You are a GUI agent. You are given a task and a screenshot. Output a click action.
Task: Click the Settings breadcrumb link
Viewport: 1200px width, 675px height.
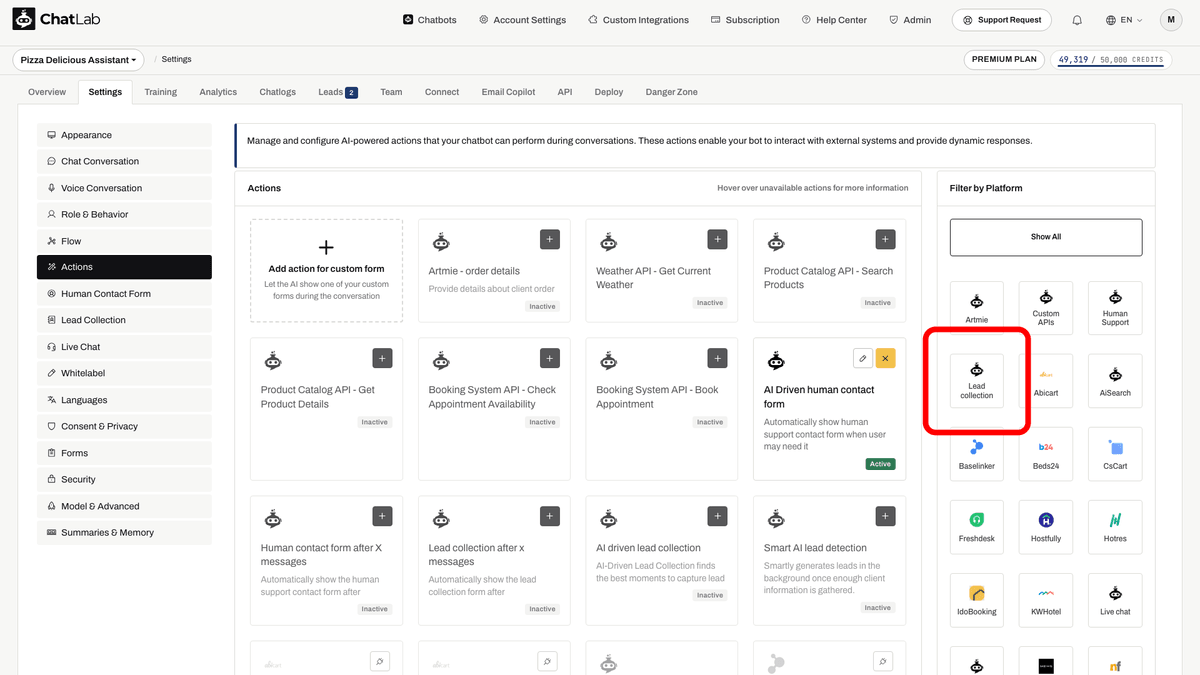tap(176, 60)
